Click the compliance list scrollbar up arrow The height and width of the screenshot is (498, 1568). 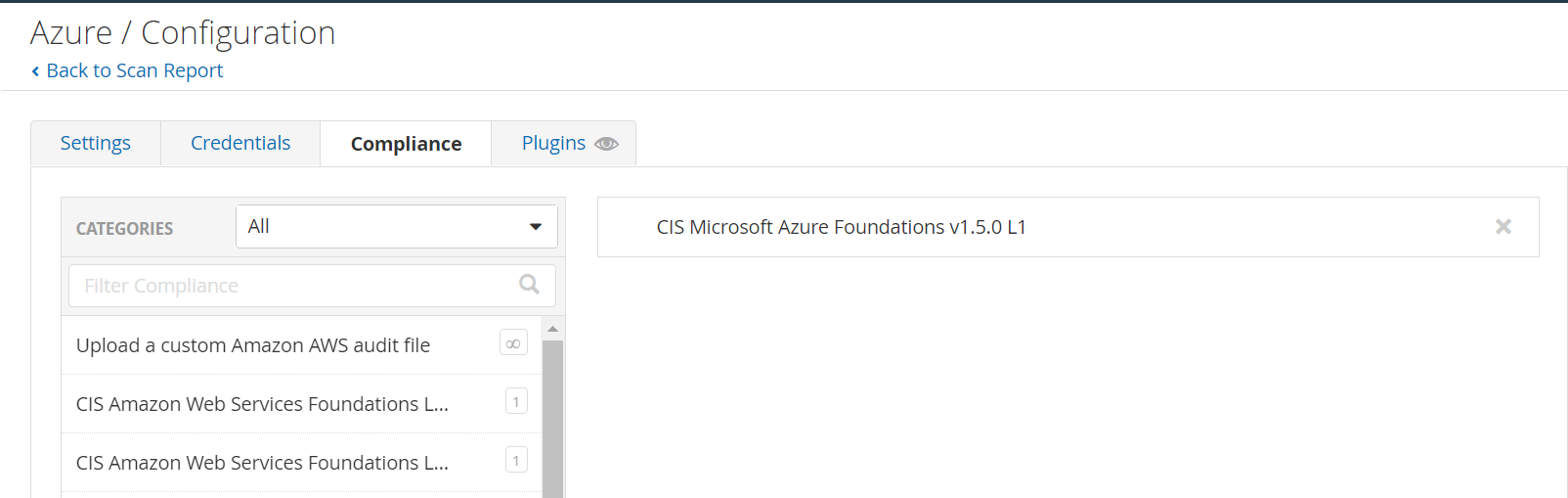pyautogui.click(x=552, y=329)
